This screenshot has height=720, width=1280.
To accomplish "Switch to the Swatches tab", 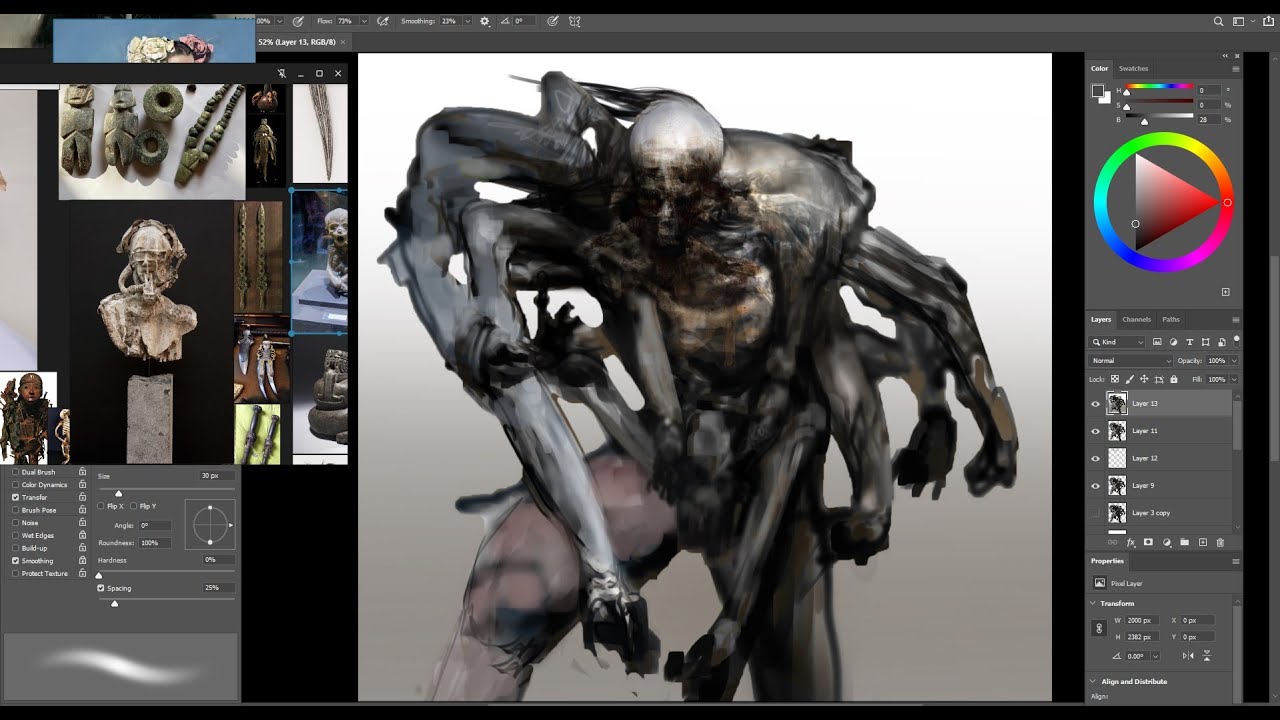I will click(1133, 68).
